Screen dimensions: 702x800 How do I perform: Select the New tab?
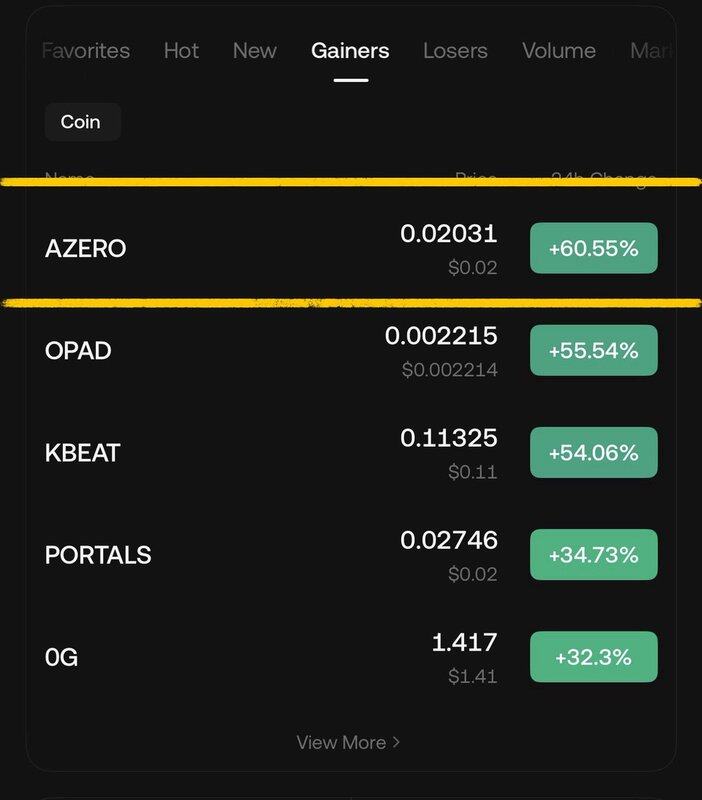[x=255, y=51]
